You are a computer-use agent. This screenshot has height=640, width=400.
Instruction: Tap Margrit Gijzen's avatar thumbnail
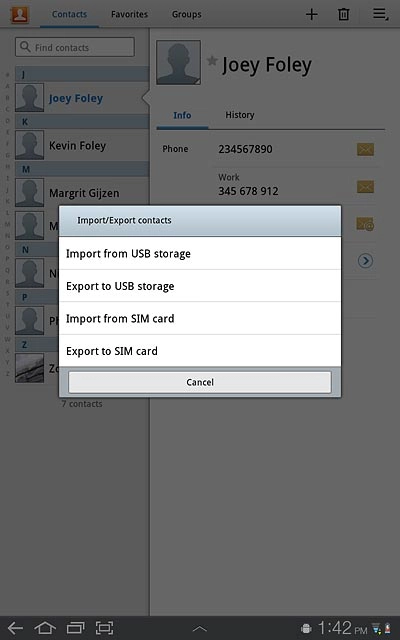pyautogui.click(x=29, y=193)
